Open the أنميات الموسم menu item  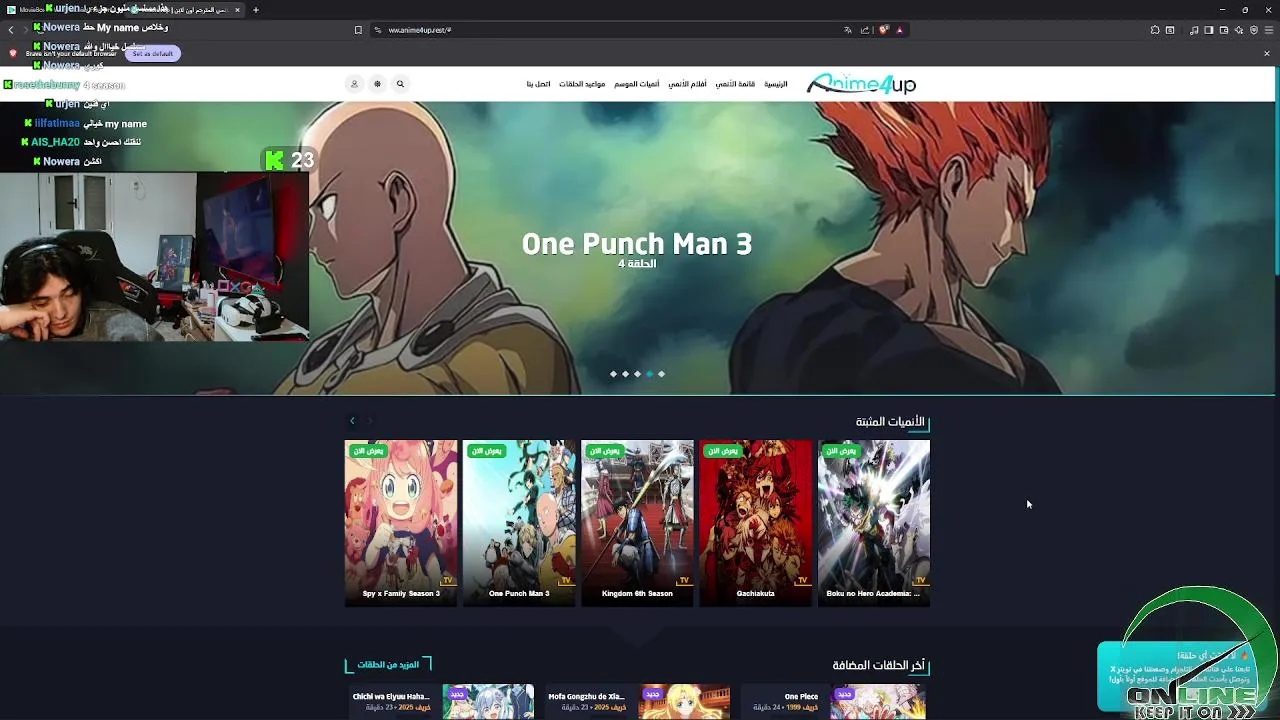(636, 84)
